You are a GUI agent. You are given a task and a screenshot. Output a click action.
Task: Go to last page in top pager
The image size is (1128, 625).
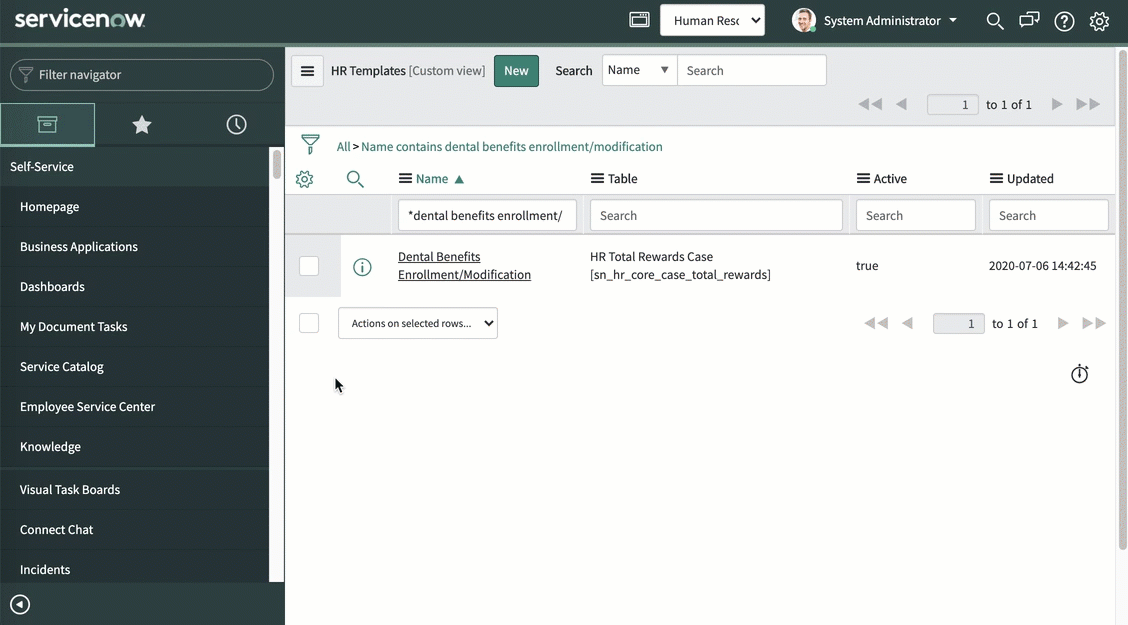1088,104
